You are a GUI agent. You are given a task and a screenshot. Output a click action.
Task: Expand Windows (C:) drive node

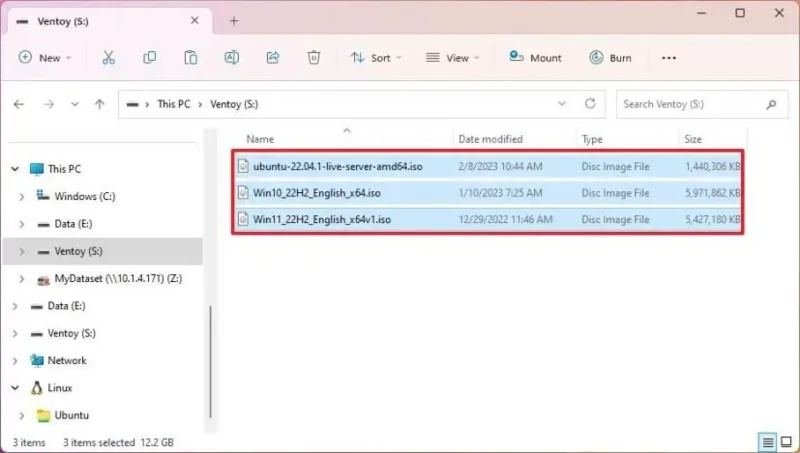(21, 196)
